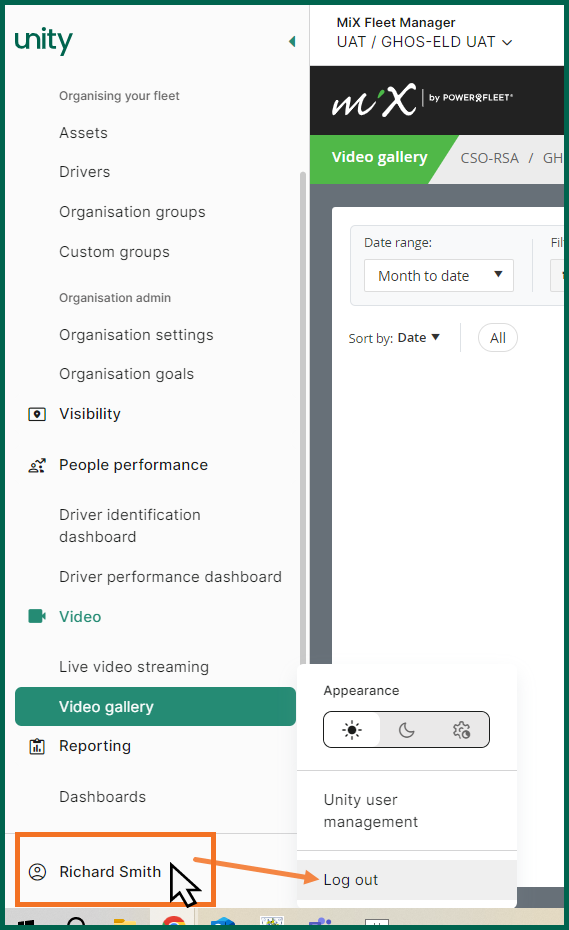Collapse the Video section label
Viewport: 569px width, 930px height.
click(80, 617)
